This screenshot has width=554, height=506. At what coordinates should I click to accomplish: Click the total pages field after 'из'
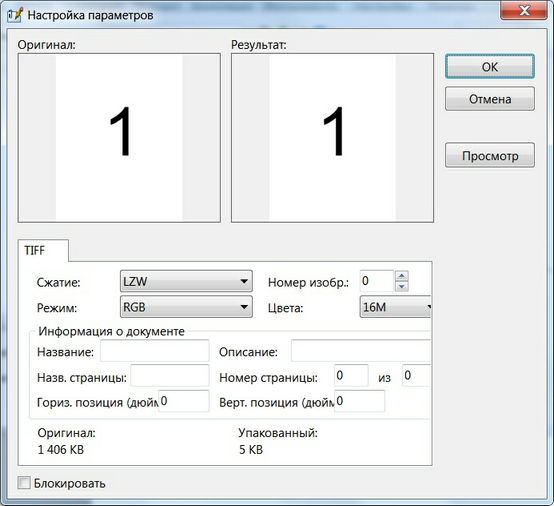[x=417, y=375]
